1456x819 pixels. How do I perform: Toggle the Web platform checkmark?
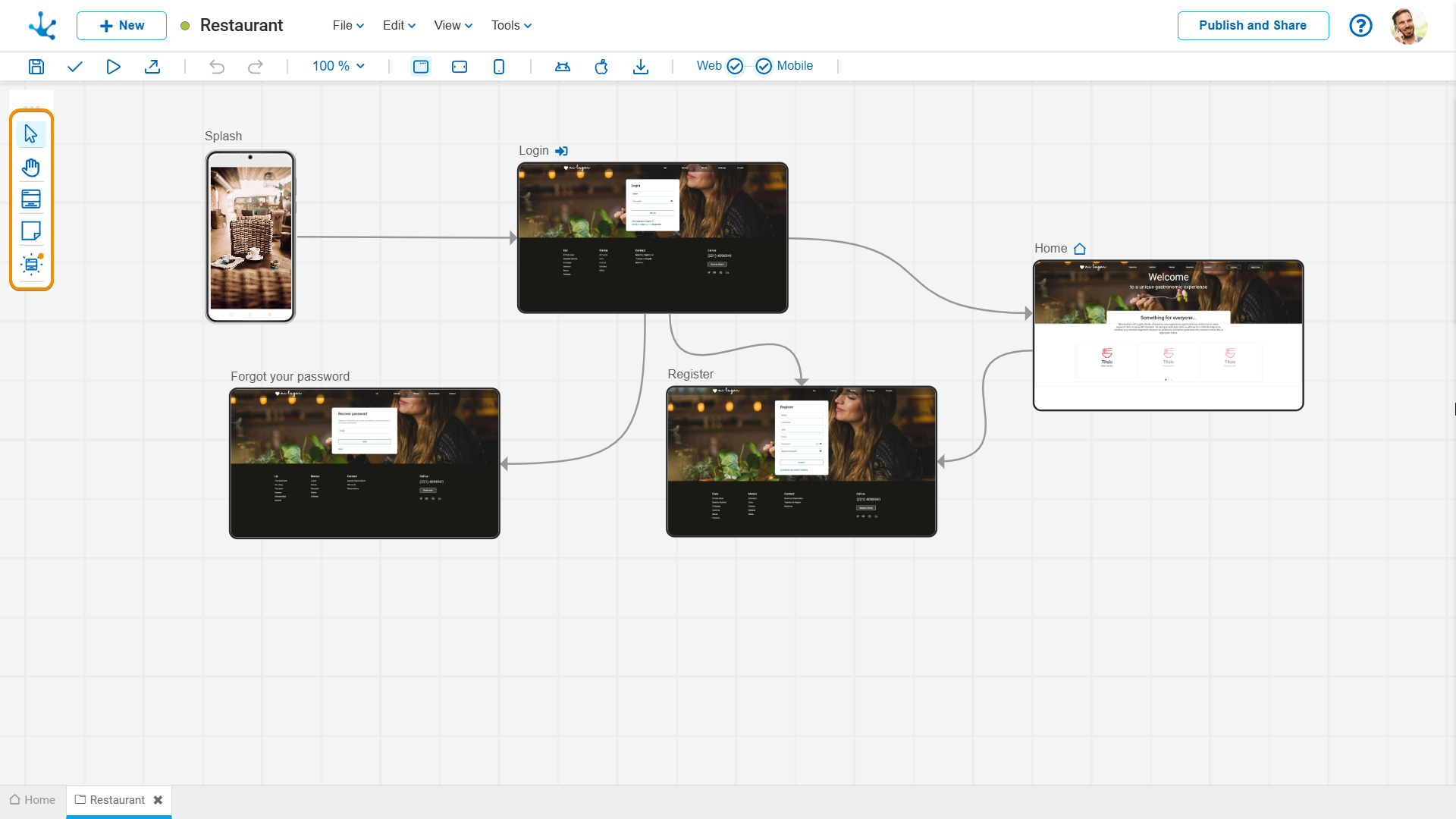tap(735, 66)
